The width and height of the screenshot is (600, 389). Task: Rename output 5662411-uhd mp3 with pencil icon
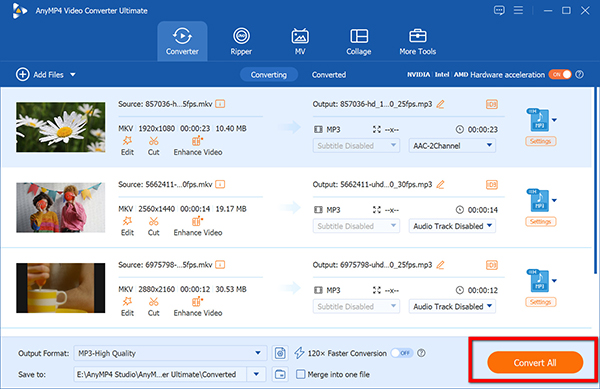[x=440, y=184]
